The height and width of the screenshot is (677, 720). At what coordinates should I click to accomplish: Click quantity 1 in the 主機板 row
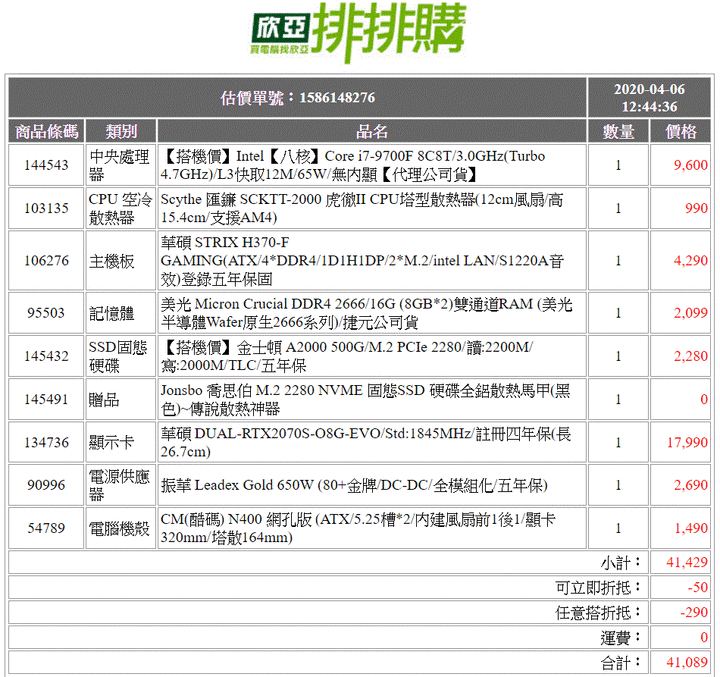(618, 260)
